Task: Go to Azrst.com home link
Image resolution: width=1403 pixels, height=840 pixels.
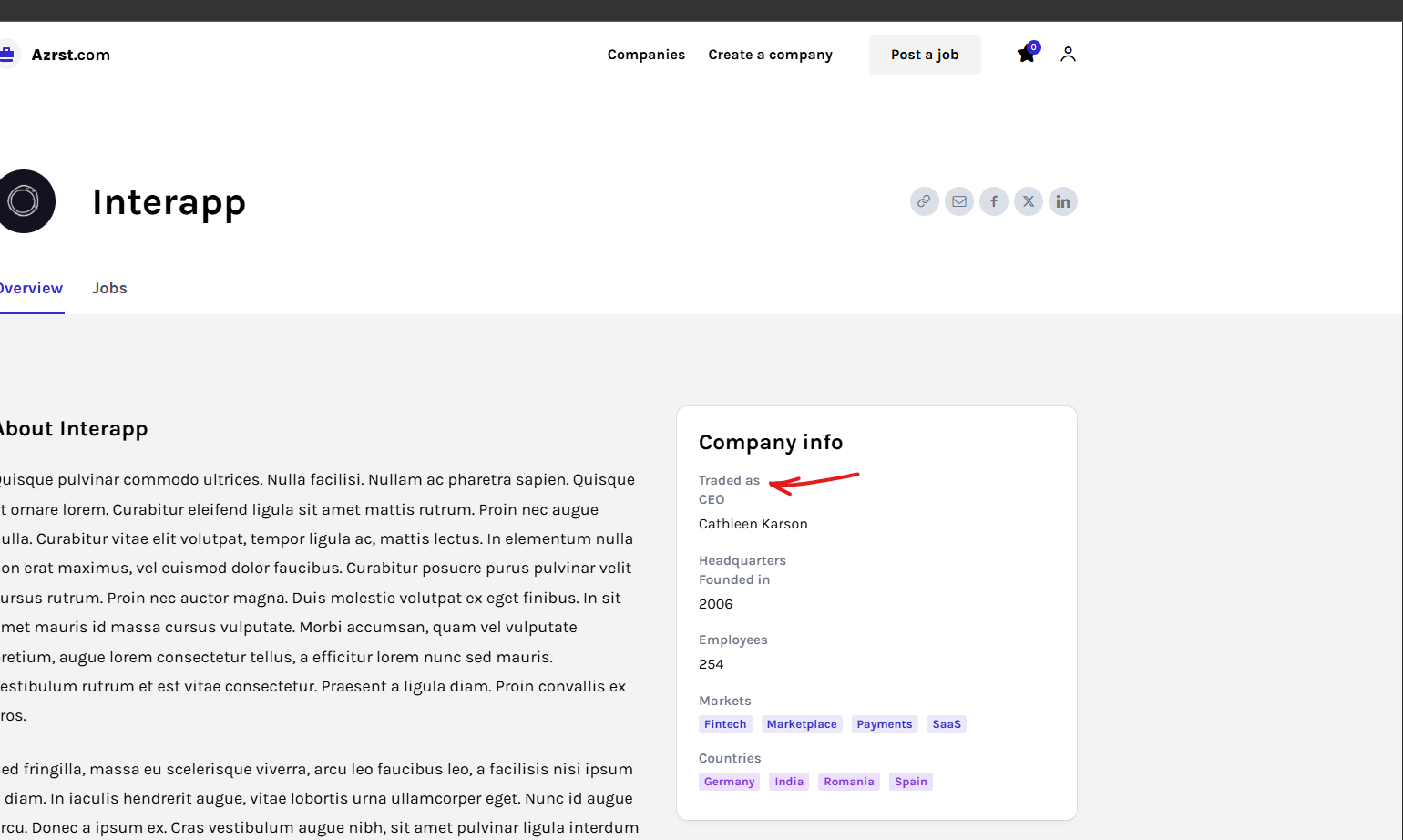Action: tap(71, 55)
